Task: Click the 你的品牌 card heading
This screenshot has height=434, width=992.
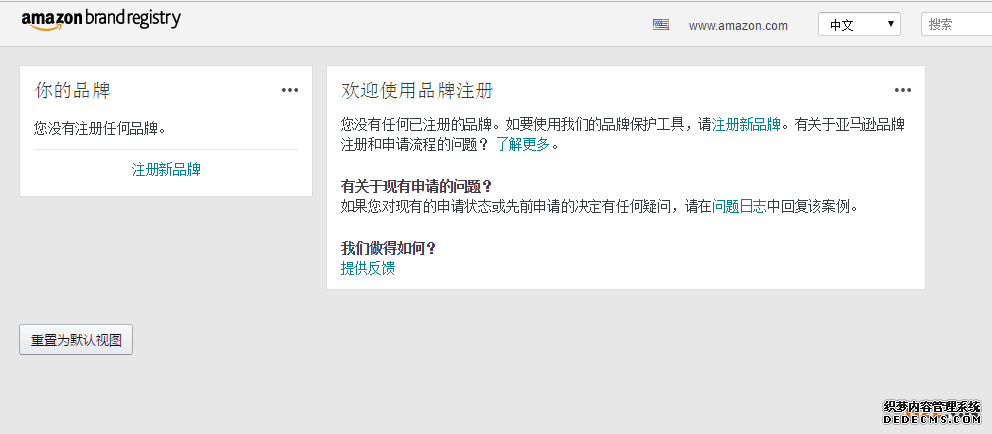Action: [73, 90]
